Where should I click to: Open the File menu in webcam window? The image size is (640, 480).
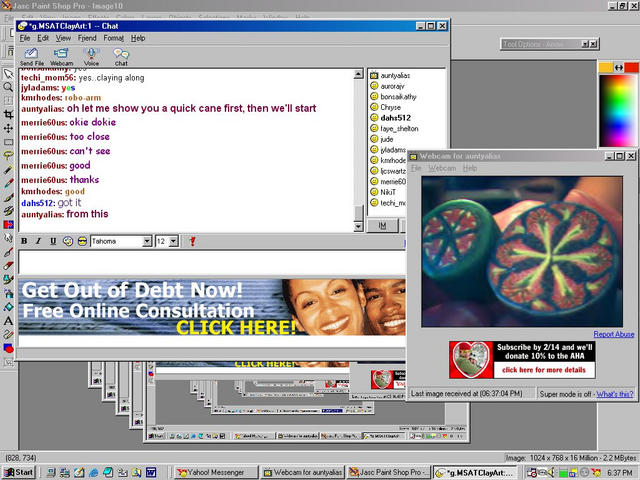(416, 168)
